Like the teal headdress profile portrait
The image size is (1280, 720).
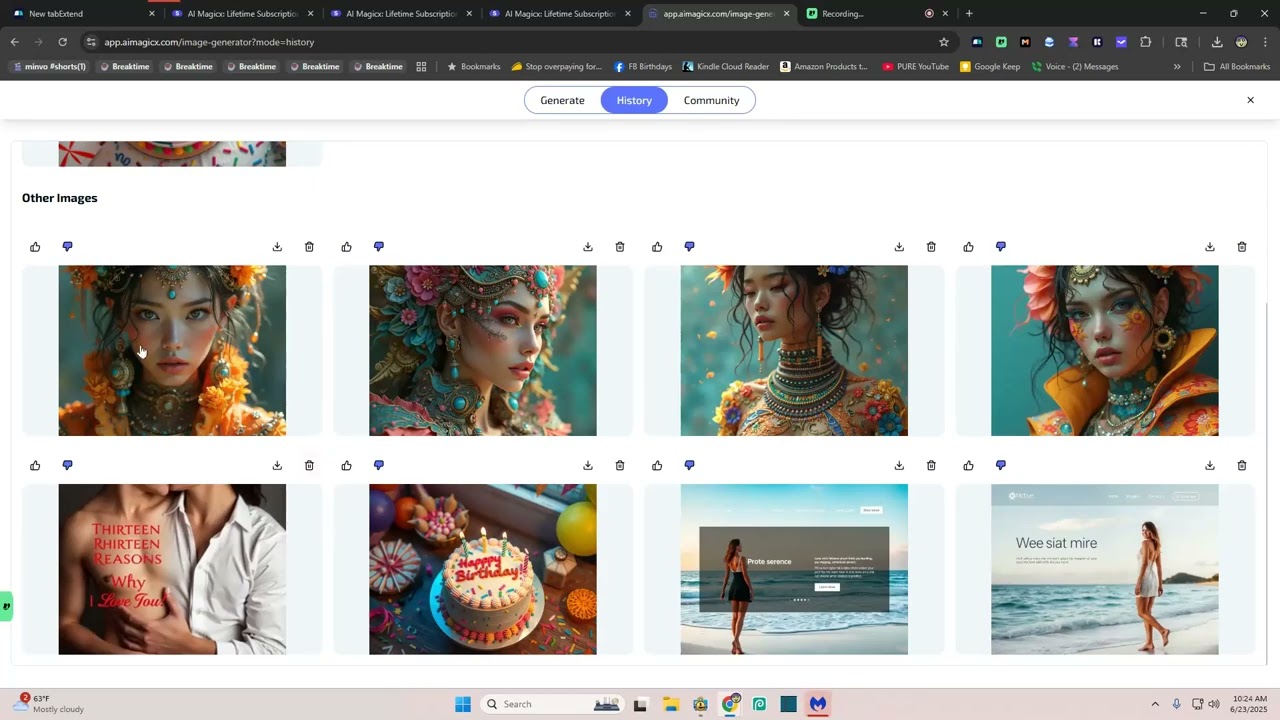346,247
